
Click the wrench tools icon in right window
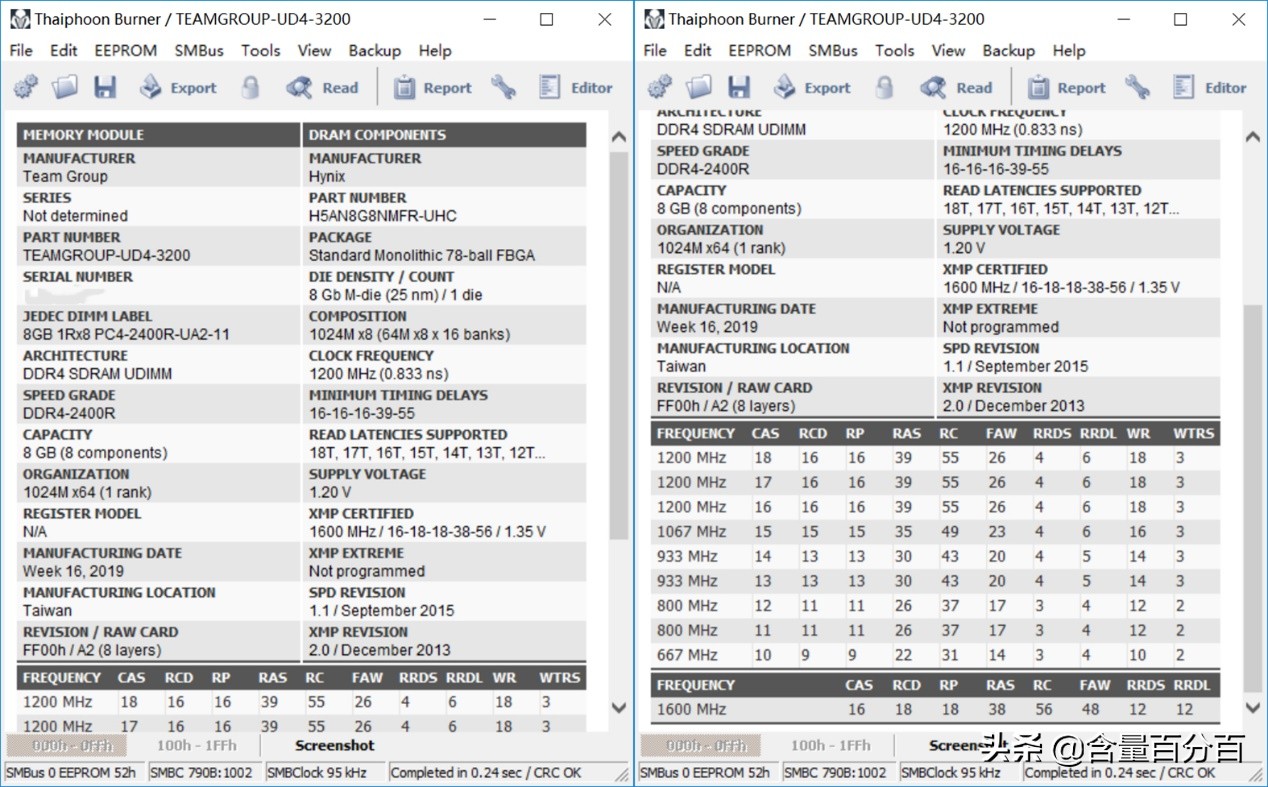point(1137,88)
